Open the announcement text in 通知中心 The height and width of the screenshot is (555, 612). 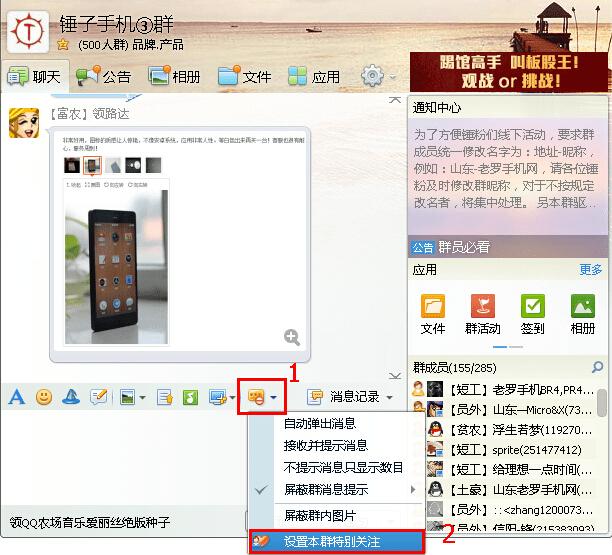pos(505,169)
